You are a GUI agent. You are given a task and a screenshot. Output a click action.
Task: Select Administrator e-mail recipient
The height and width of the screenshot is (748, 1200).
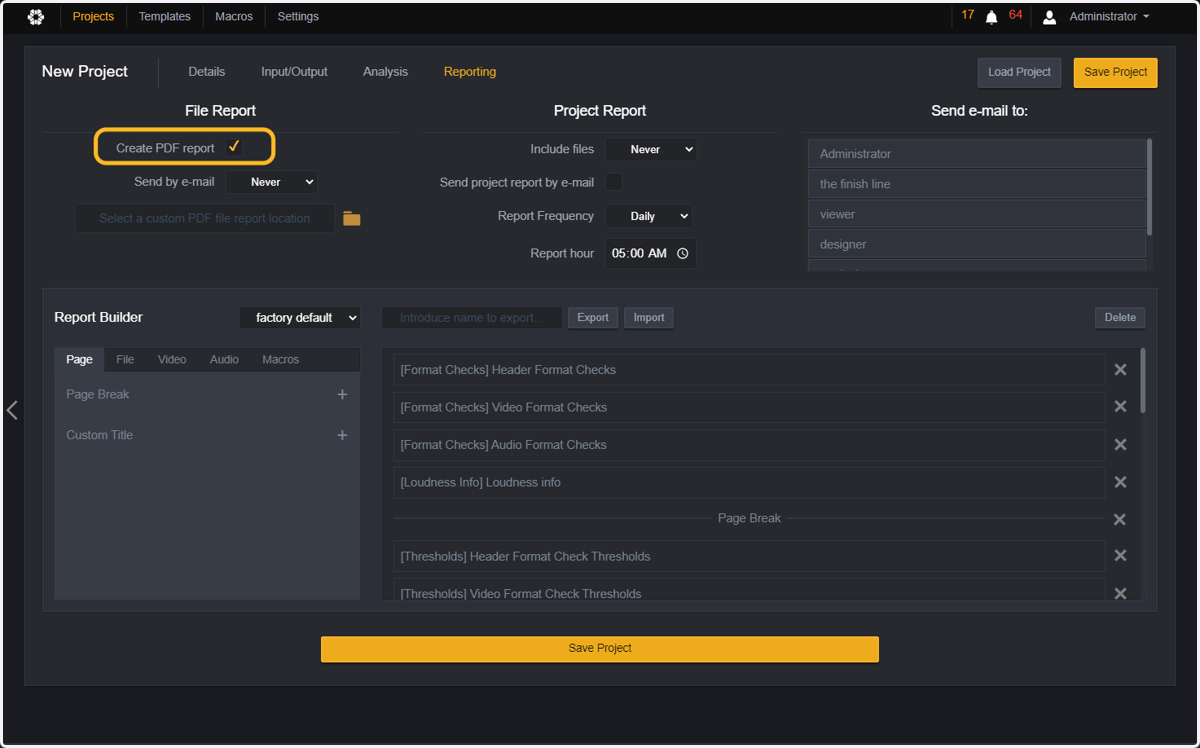click(977, 154)
